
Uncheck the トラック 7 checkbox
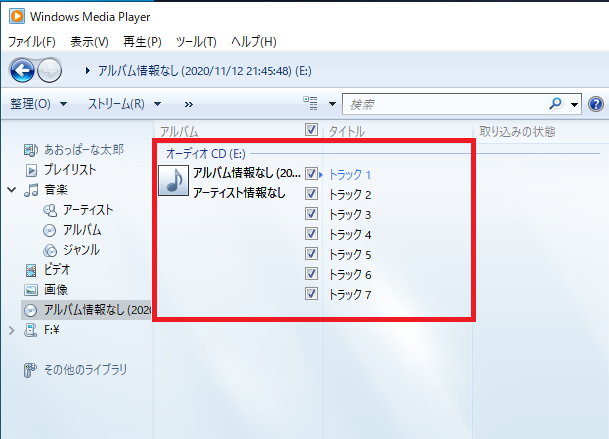311,293
